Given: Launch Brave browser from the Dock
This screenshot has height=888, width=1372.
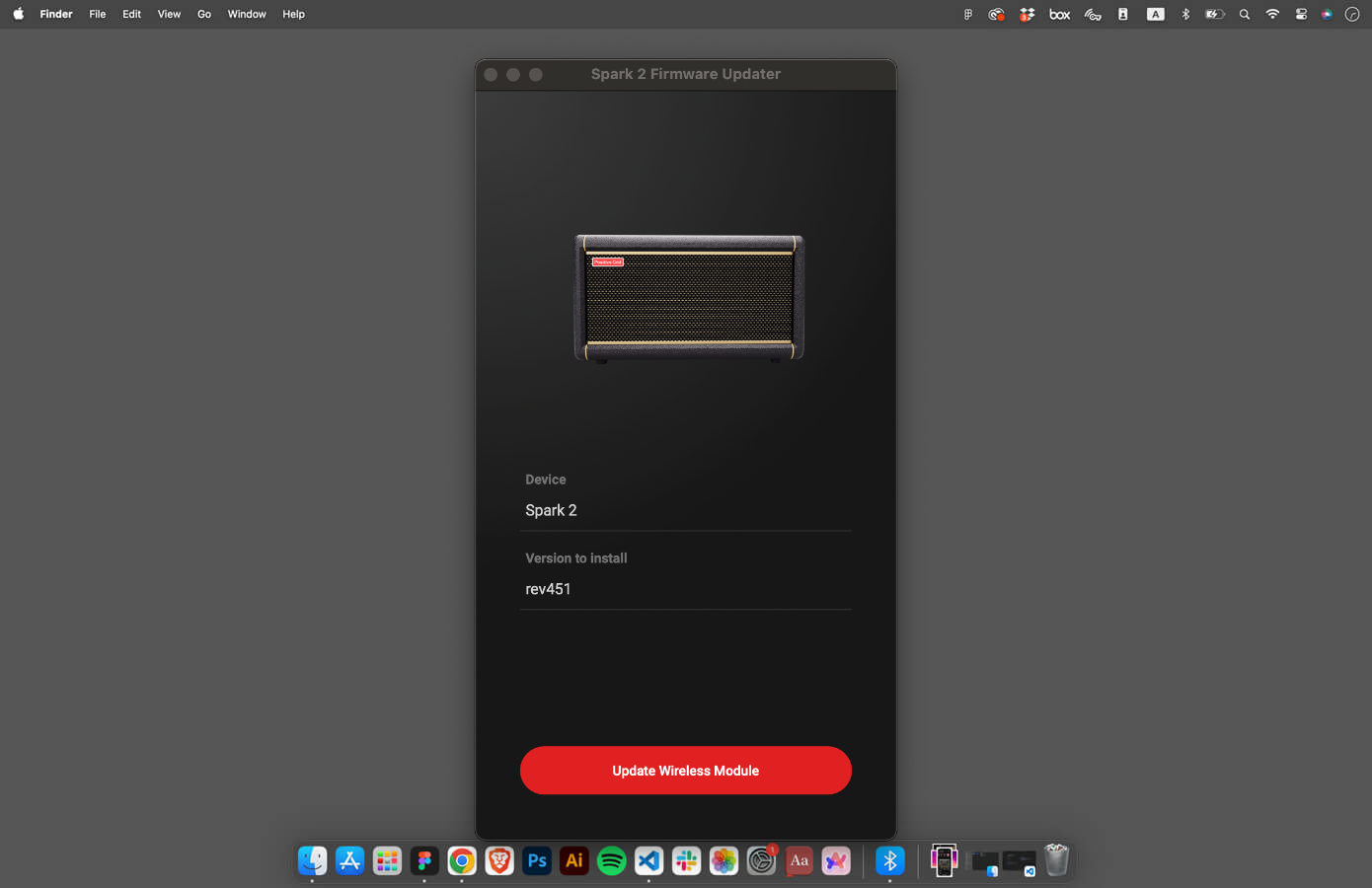Looking at the screenshot, I should click(499, 860).
